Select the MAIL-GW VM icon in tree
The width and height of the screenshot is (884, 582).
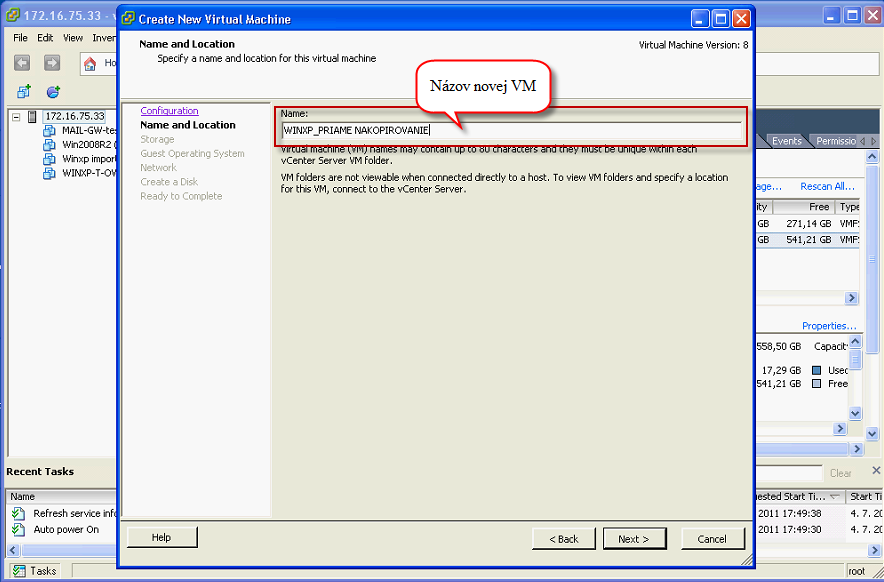pyautogui.click(x=50, y=131)
